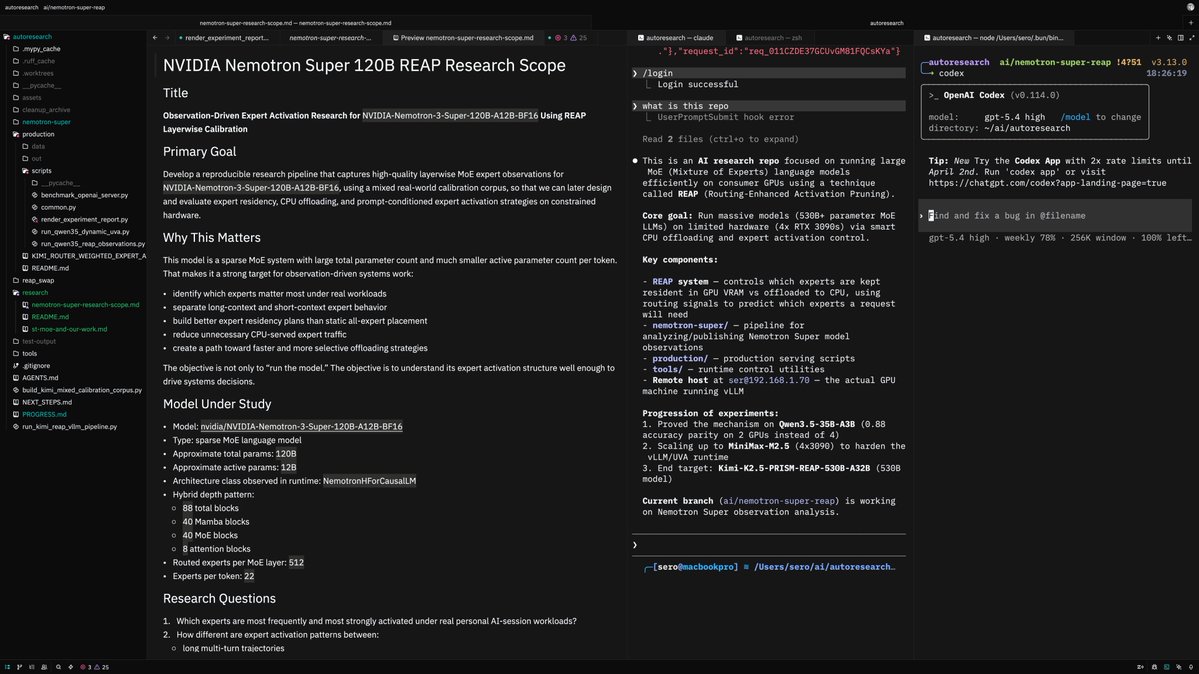Navigate back with editor left arrow

tap(155, 37)
